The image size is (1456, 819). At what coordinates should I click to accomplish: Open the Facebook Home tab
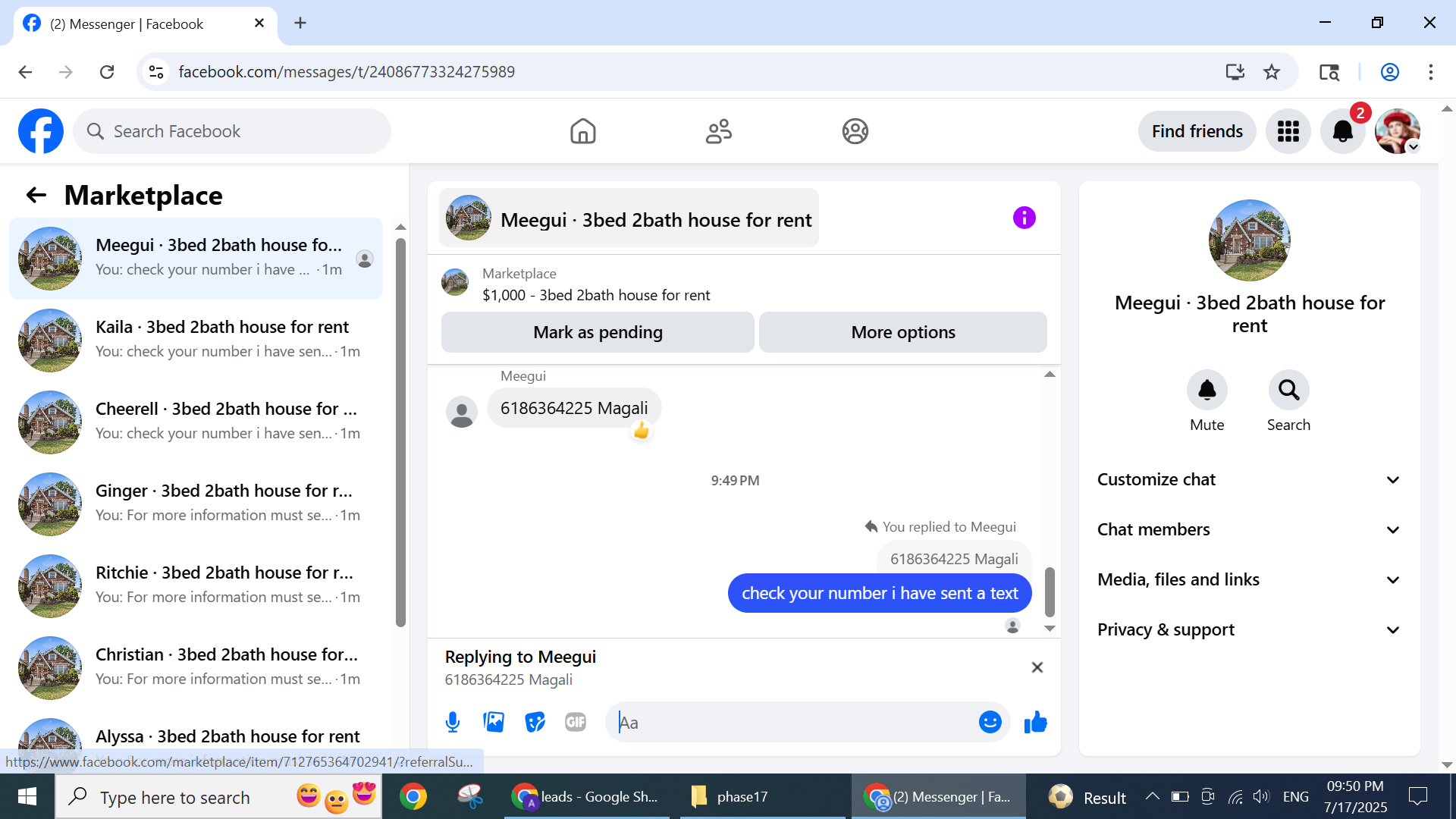582,131
